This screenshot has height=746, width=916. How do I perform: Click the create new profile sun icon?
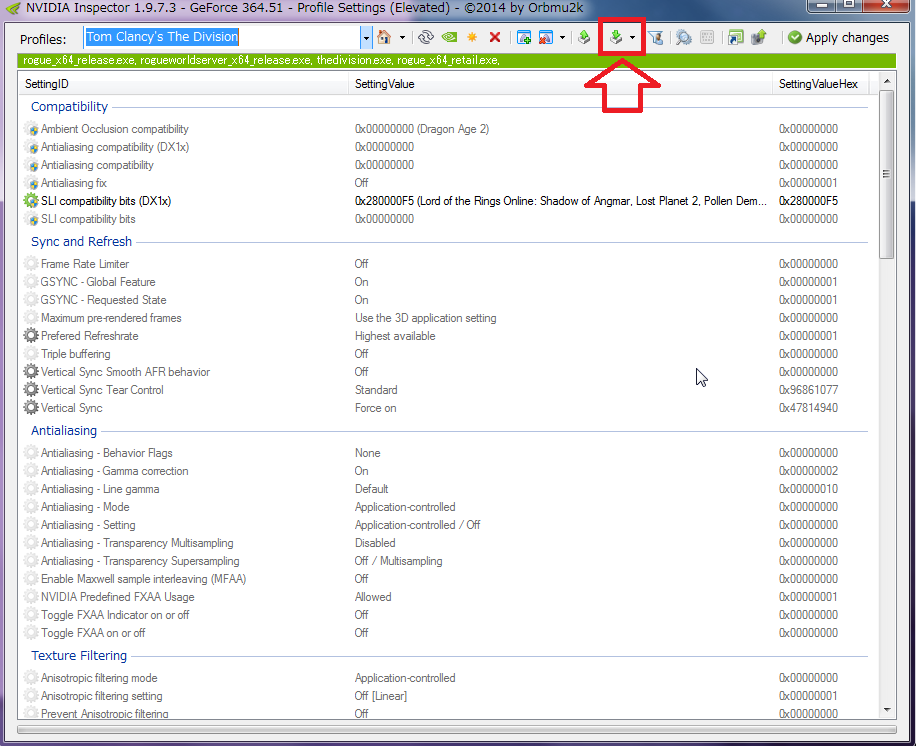(x=472, y=38)
